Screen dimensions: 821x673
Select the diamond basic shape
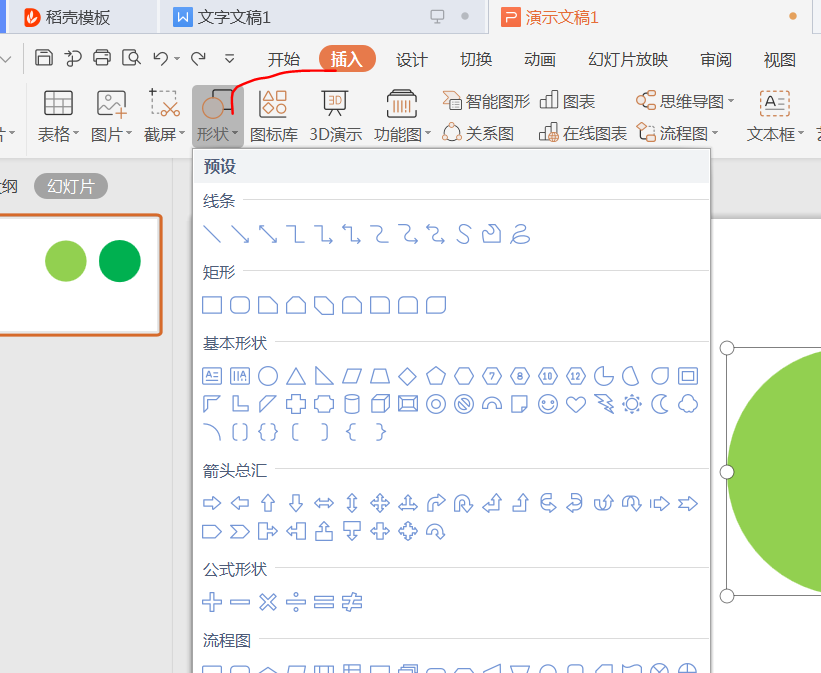tap(407, 376)
